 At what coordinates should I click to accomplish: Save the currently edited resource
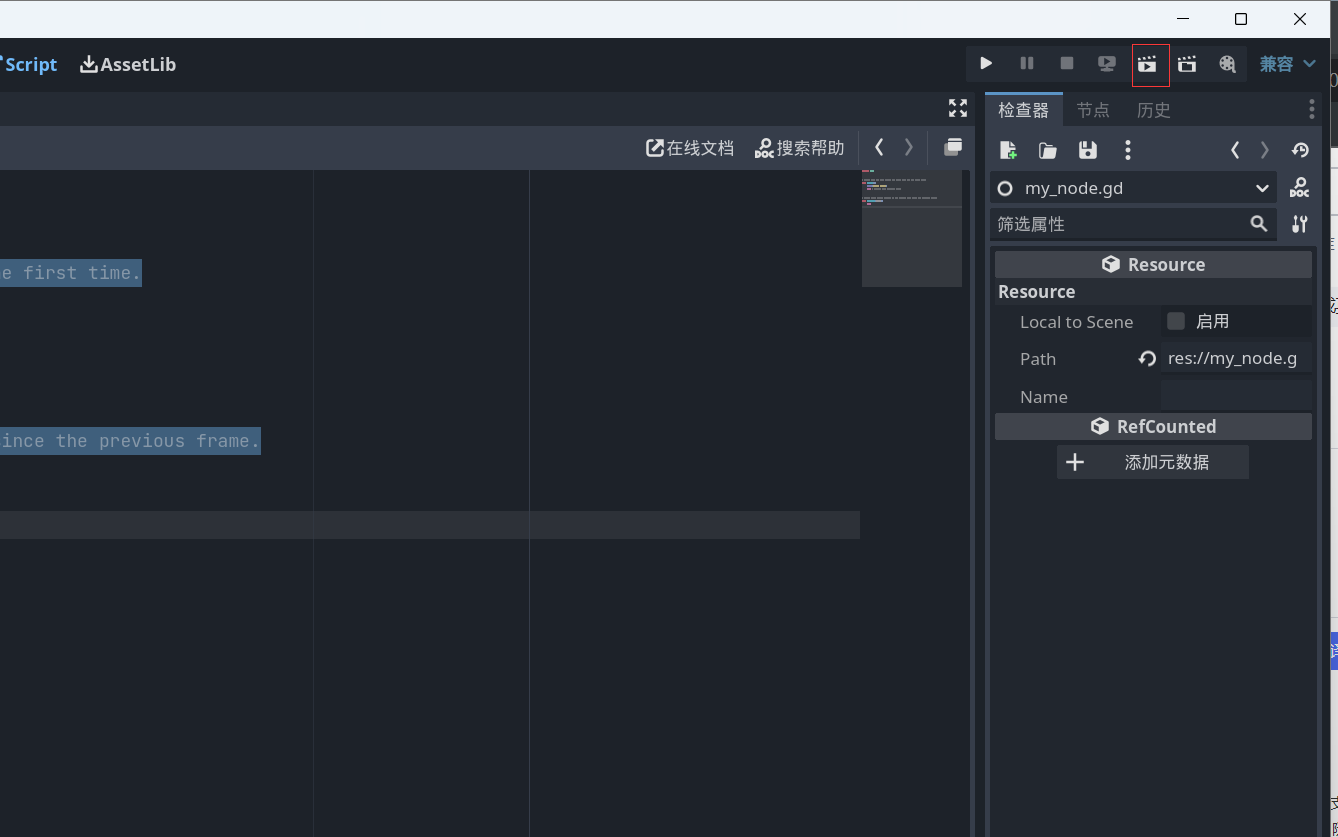pyautogui.click(x=1088, y=150)
